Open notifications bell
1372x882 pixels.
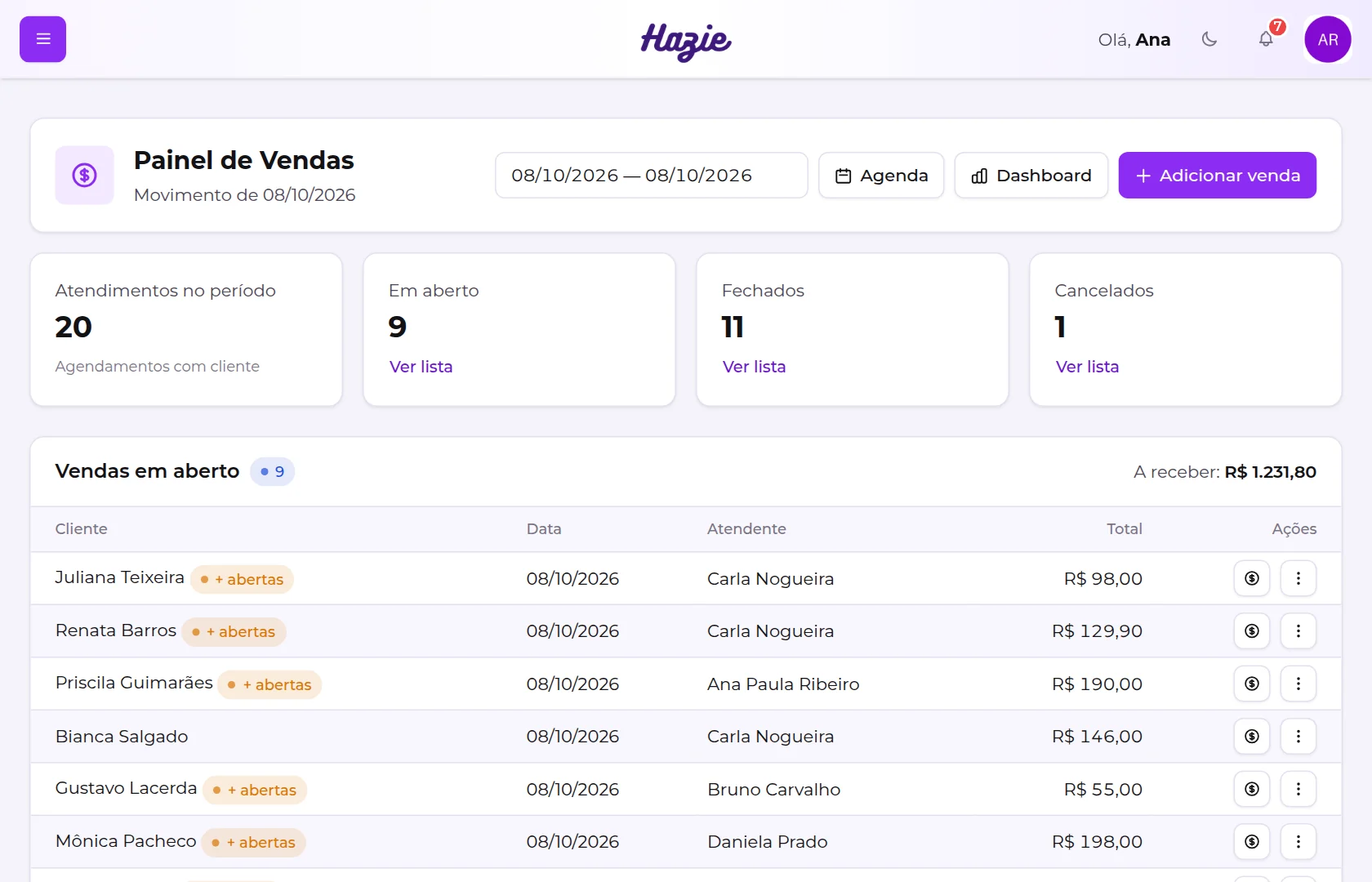(1266, 39)
